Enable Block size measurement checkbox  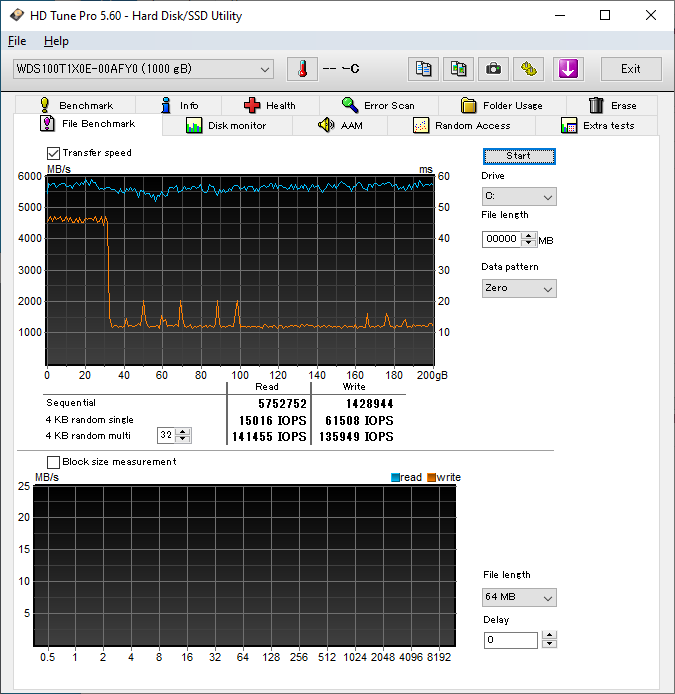tap(54, 462)
